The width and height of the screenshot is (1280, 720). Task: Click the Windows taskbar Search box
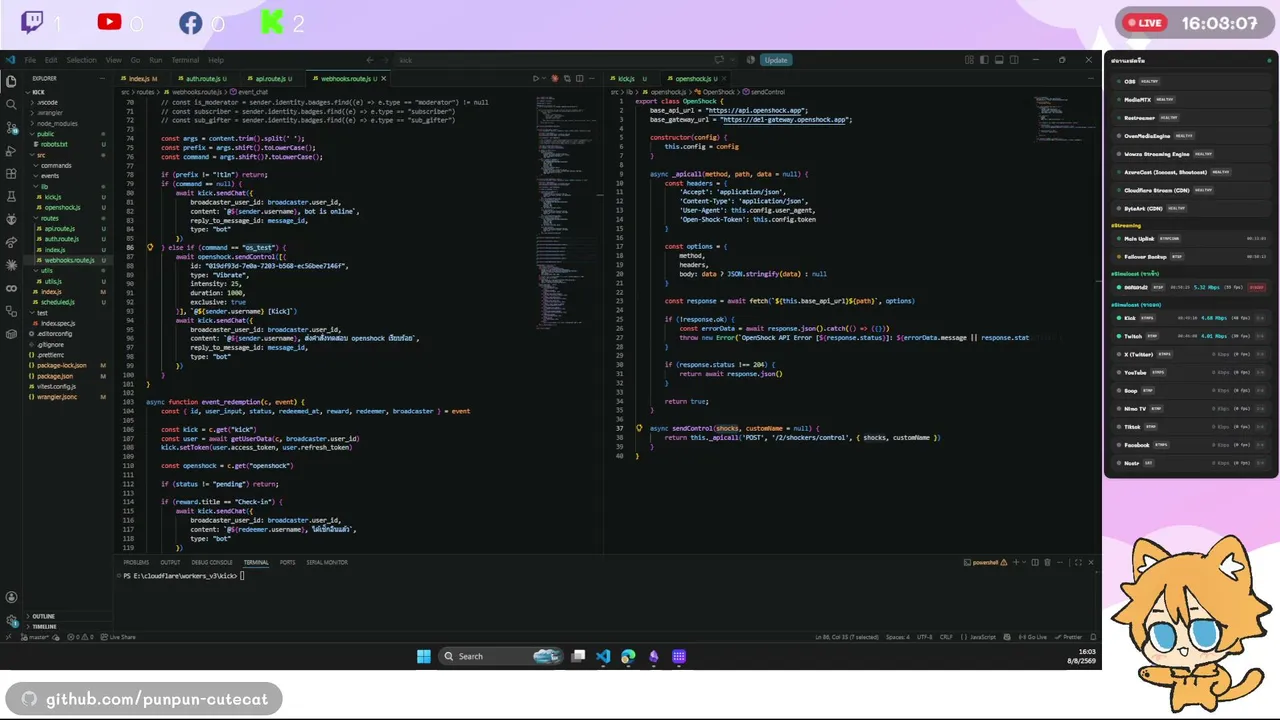pos(500,656)
